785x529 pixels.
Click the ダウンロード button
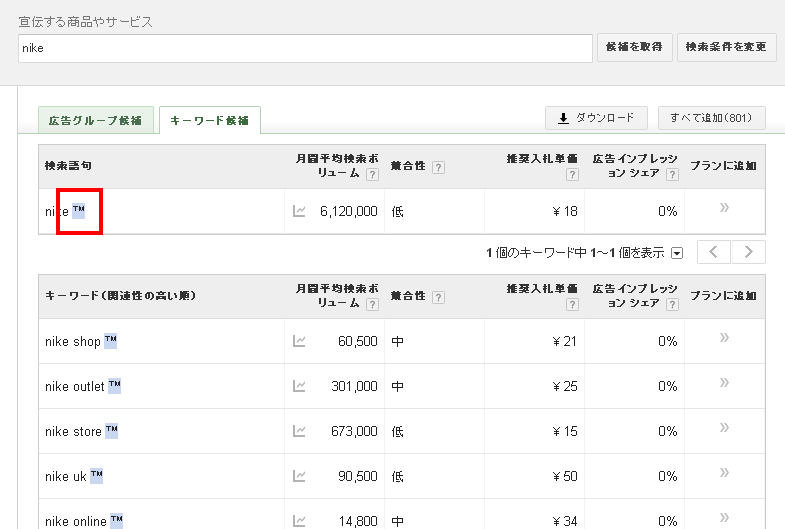tap(596, 118)
